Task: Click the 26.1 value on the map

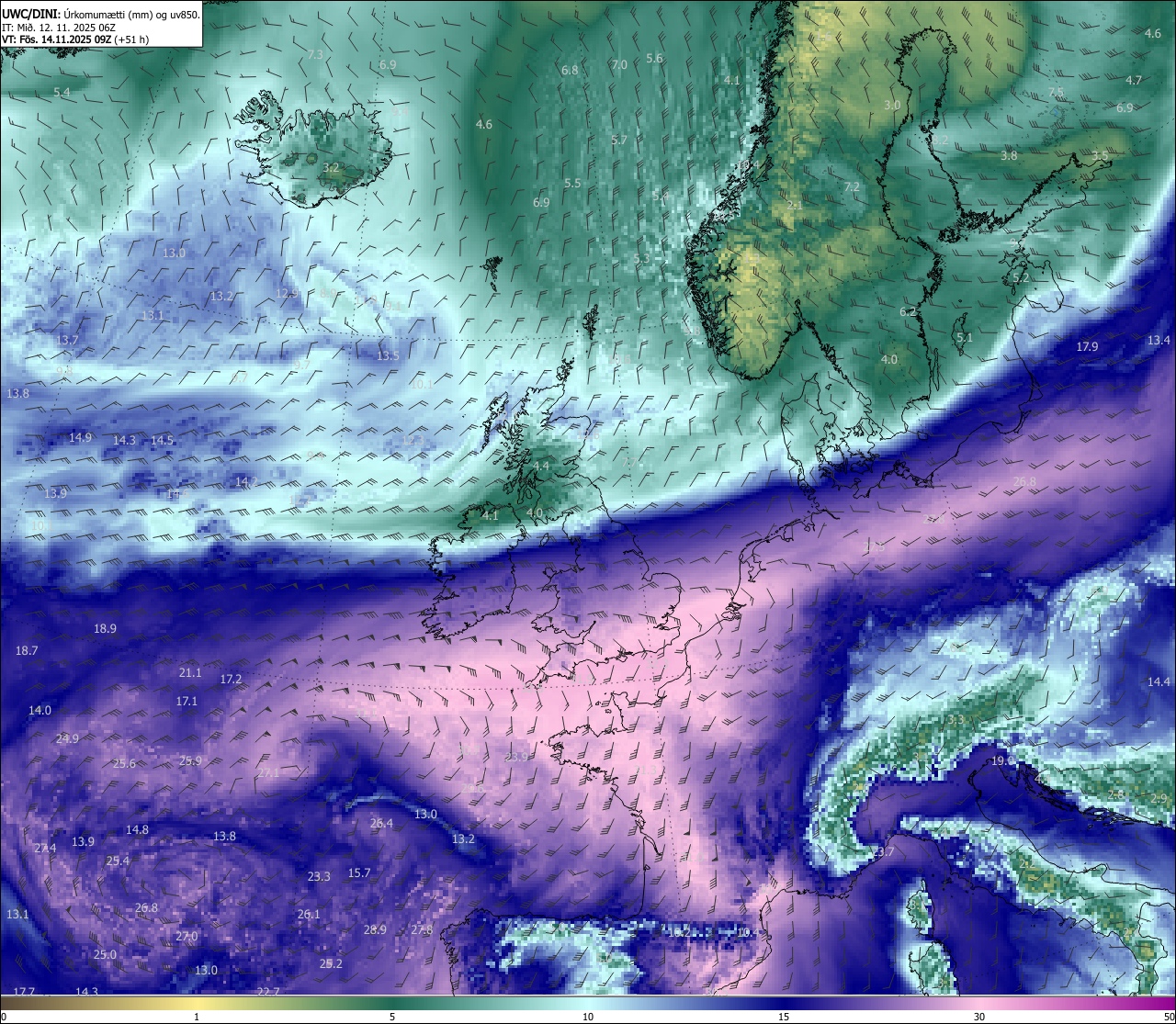Action: click(309, 915)
